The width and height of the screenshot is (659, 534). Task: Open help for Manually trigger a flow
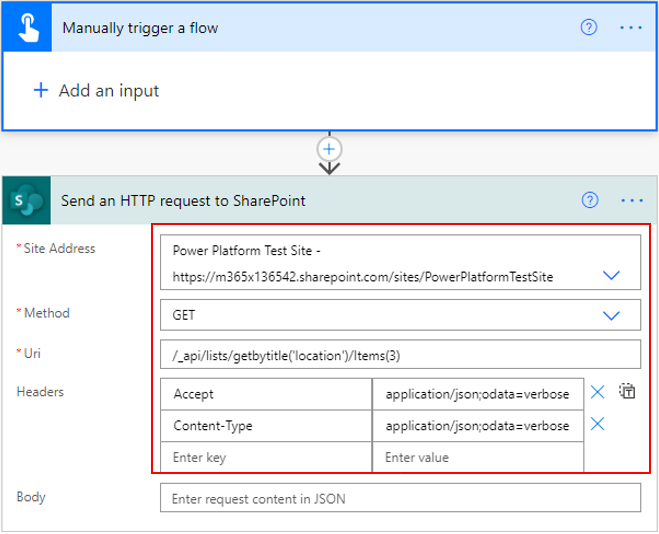588,28
